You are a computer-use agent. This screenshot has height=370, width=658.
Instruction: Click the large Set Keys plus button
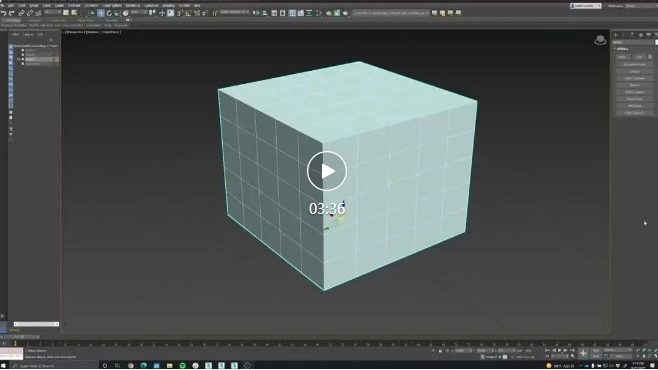tap(583, 353)
